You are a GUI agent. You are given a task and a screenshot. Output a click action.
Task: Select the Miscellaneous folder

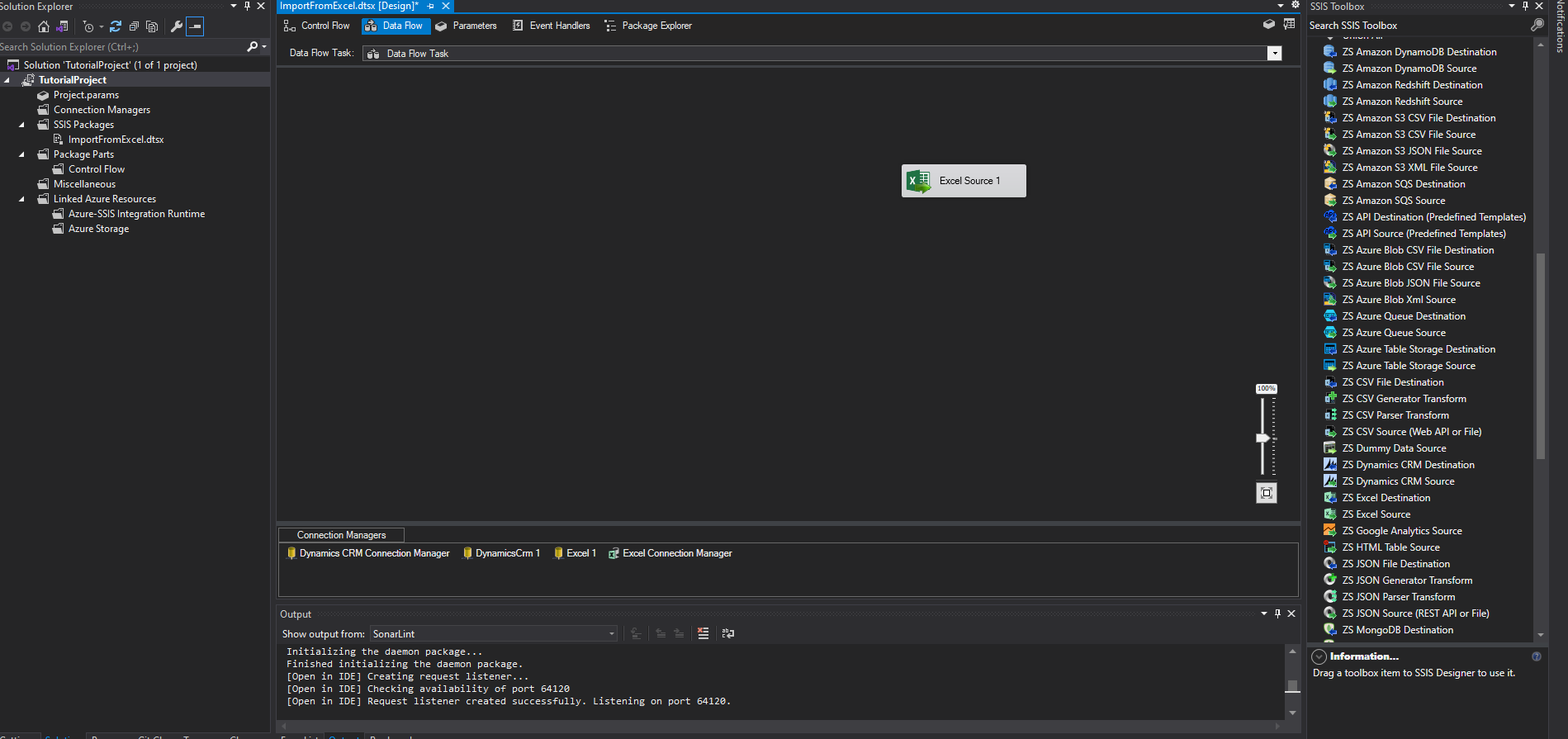click(x=84, y=184)
